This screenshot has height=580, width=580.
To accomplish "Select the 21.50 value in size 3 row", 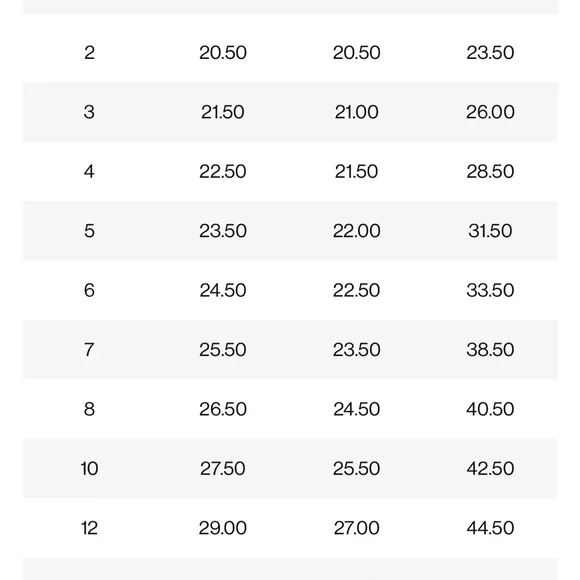I will pos(223,112).
